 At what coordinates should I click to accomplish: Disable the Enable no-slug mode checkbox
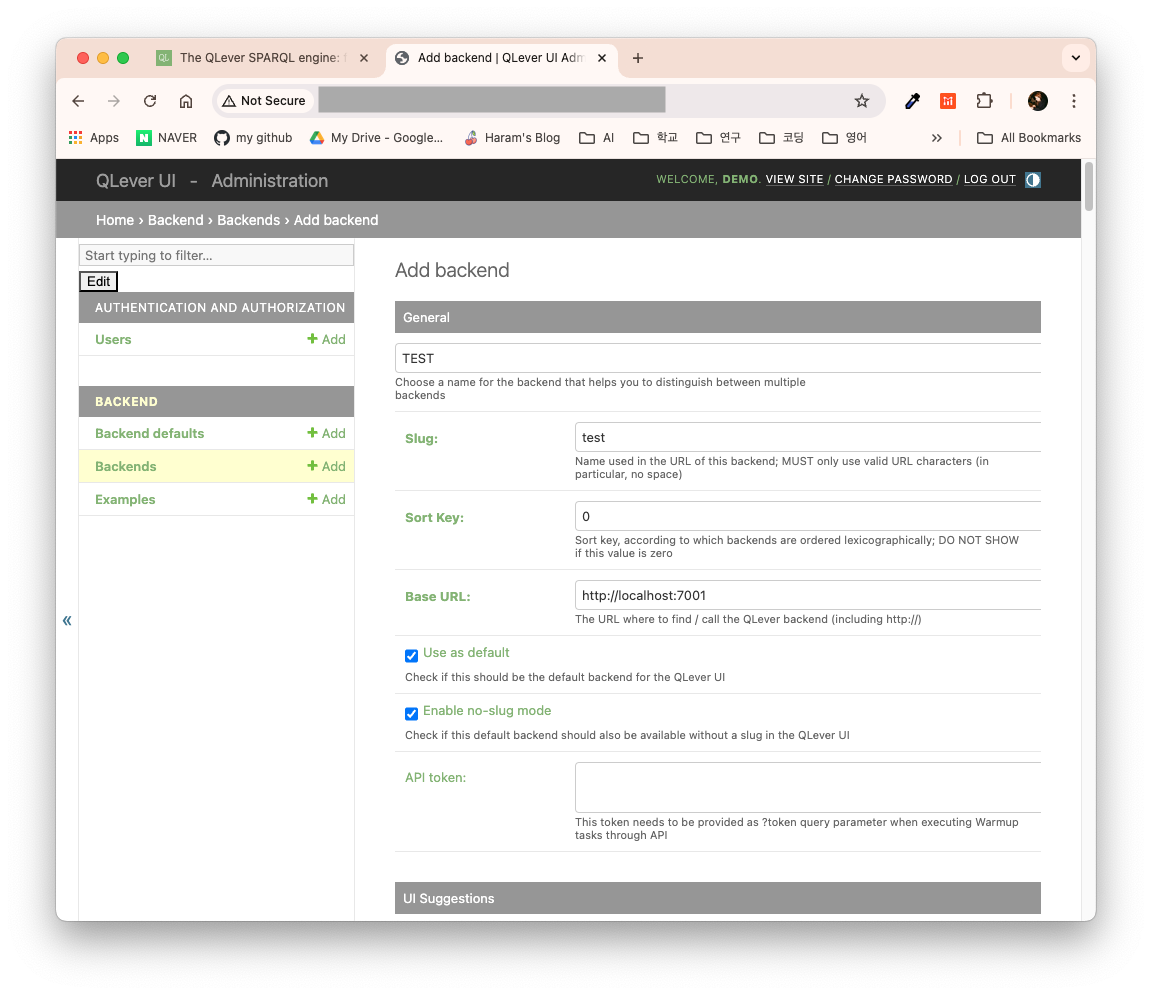411,713
